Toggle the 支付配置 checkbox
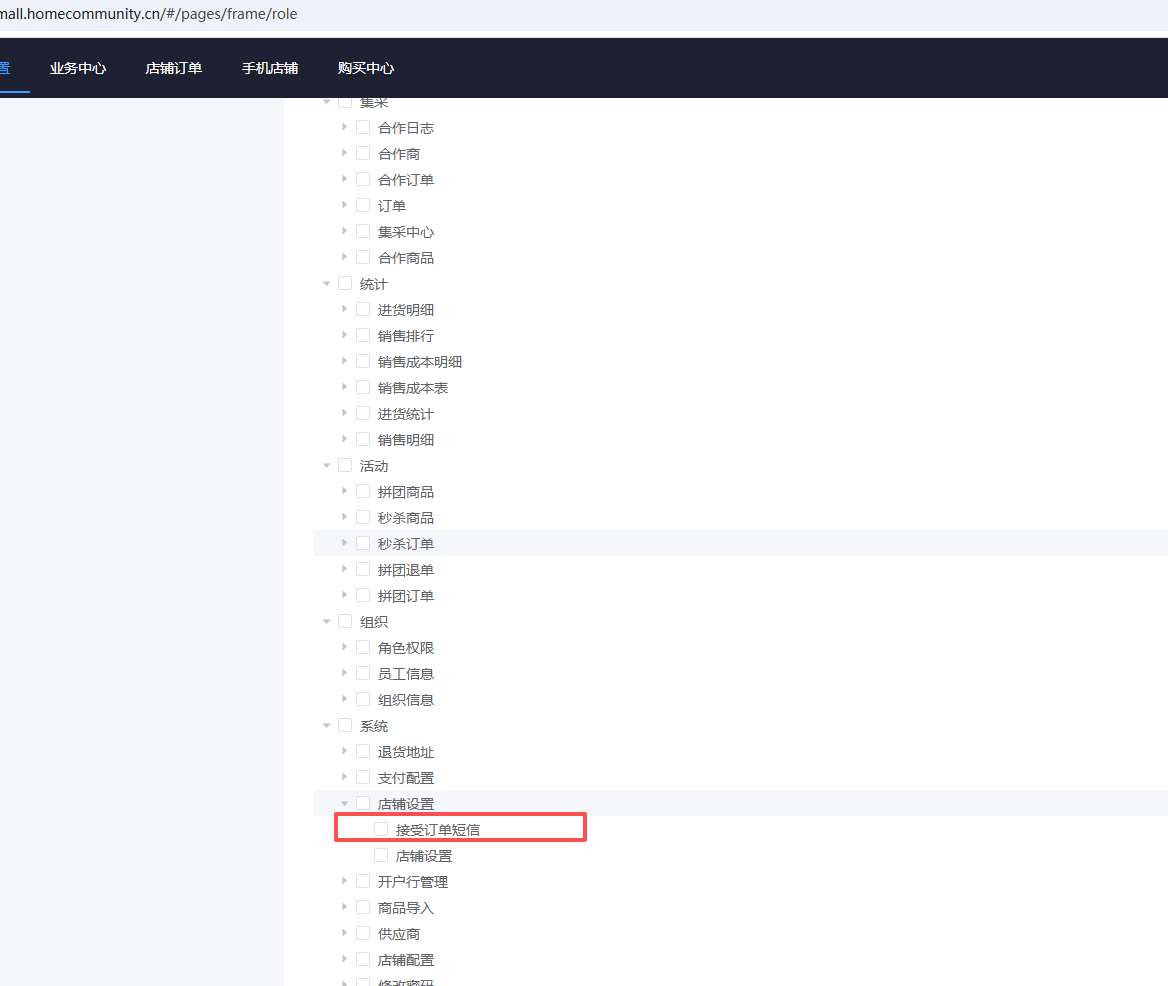Viewport: 1168px width, 986px height. [x=363, y=777]
